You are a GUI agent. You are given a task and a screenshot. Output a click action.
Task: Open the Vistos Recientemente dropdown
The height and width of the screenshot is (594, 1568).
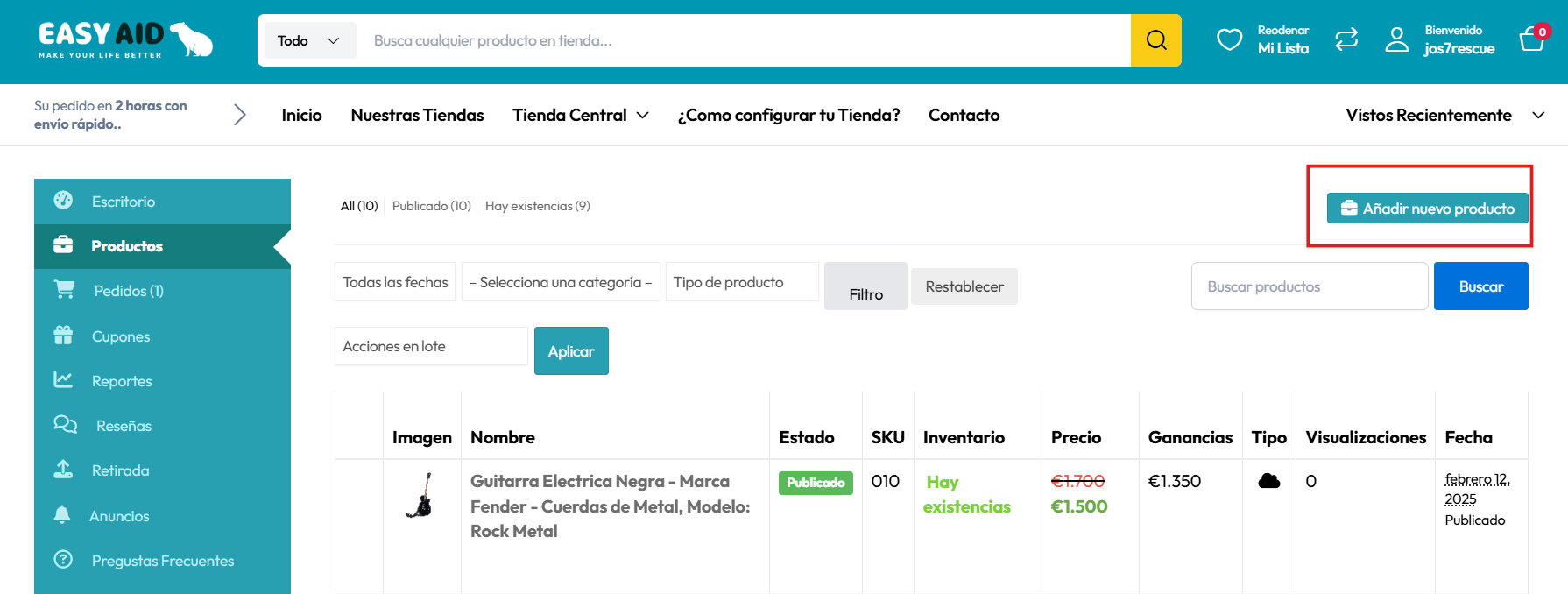[1444, 115]
